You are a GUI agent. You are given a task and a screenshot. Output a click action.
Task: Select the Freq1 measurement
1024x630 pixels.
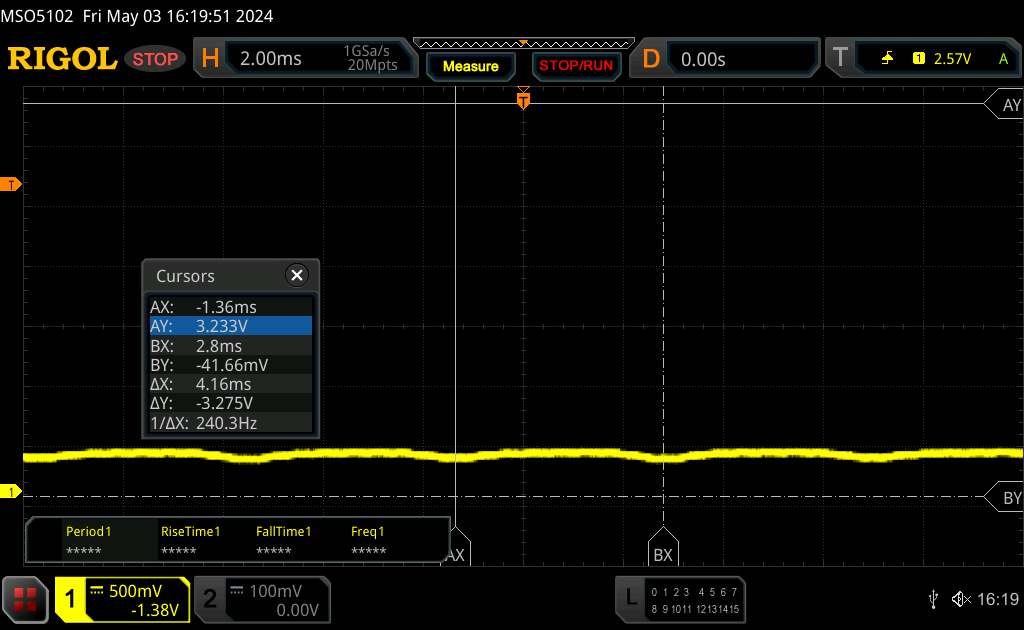[x=368, y=540]
